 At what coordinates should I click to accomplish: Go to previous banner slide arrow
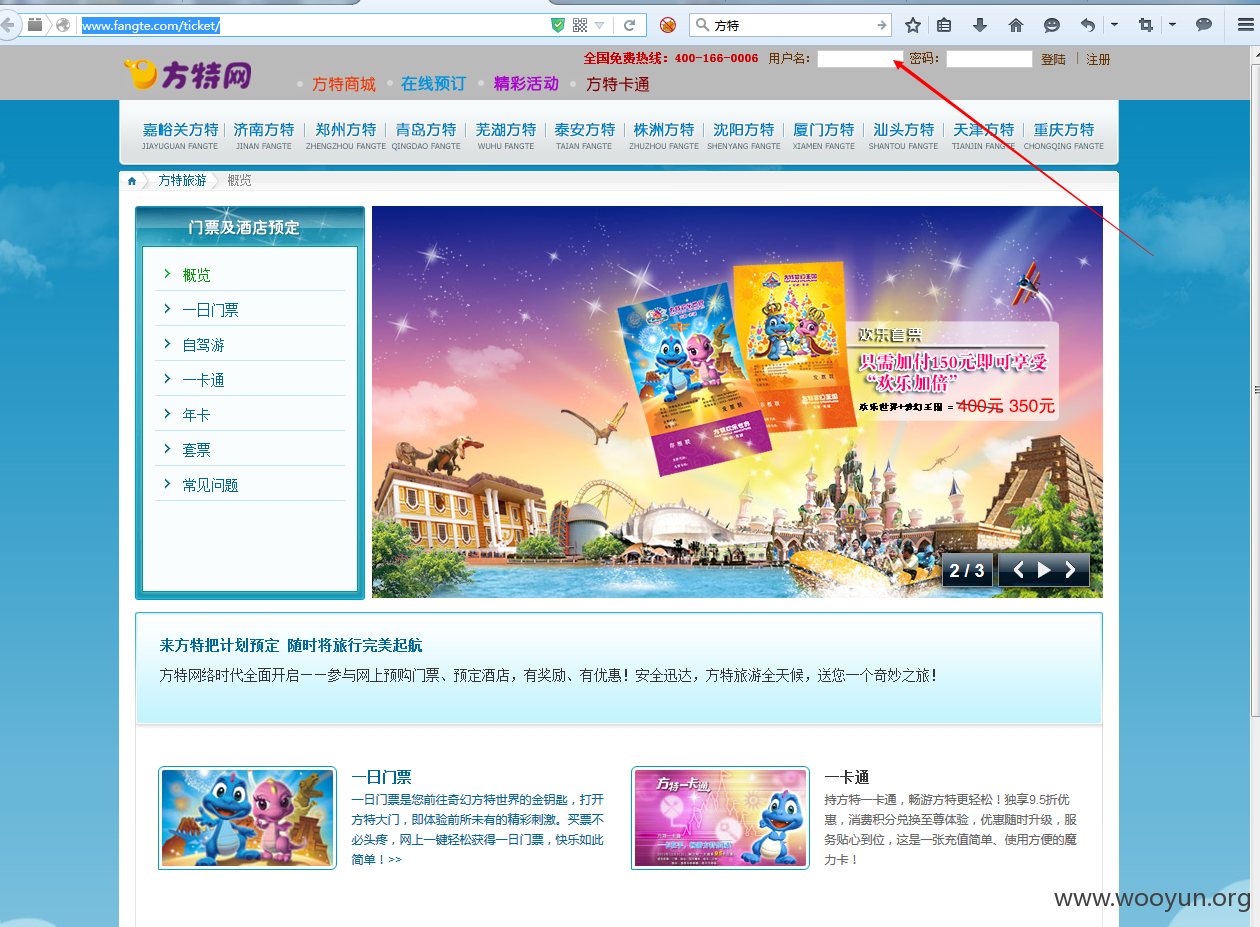(1018, 570)
